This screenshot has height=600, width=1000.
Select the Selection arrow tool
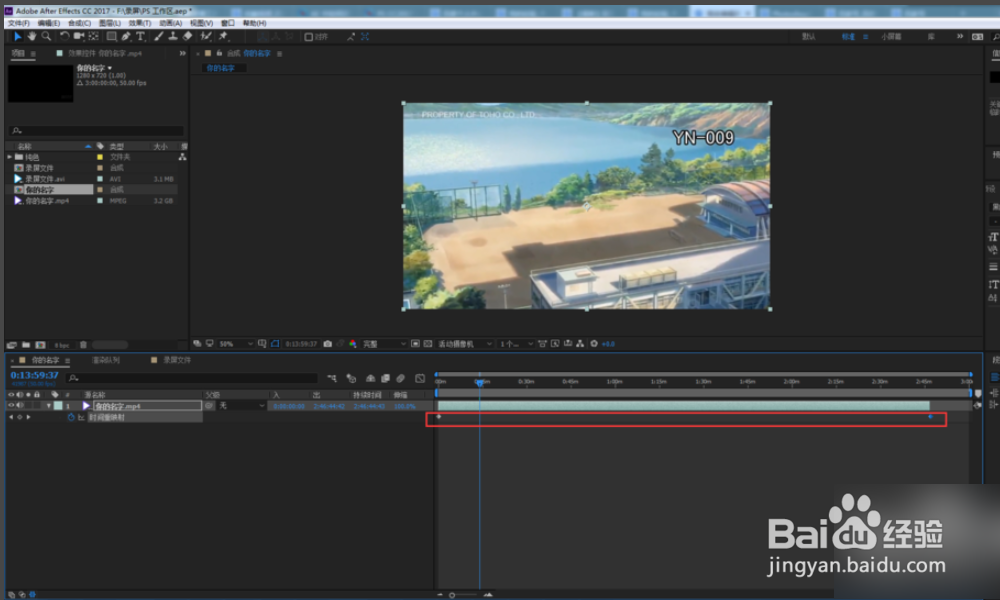18,36
